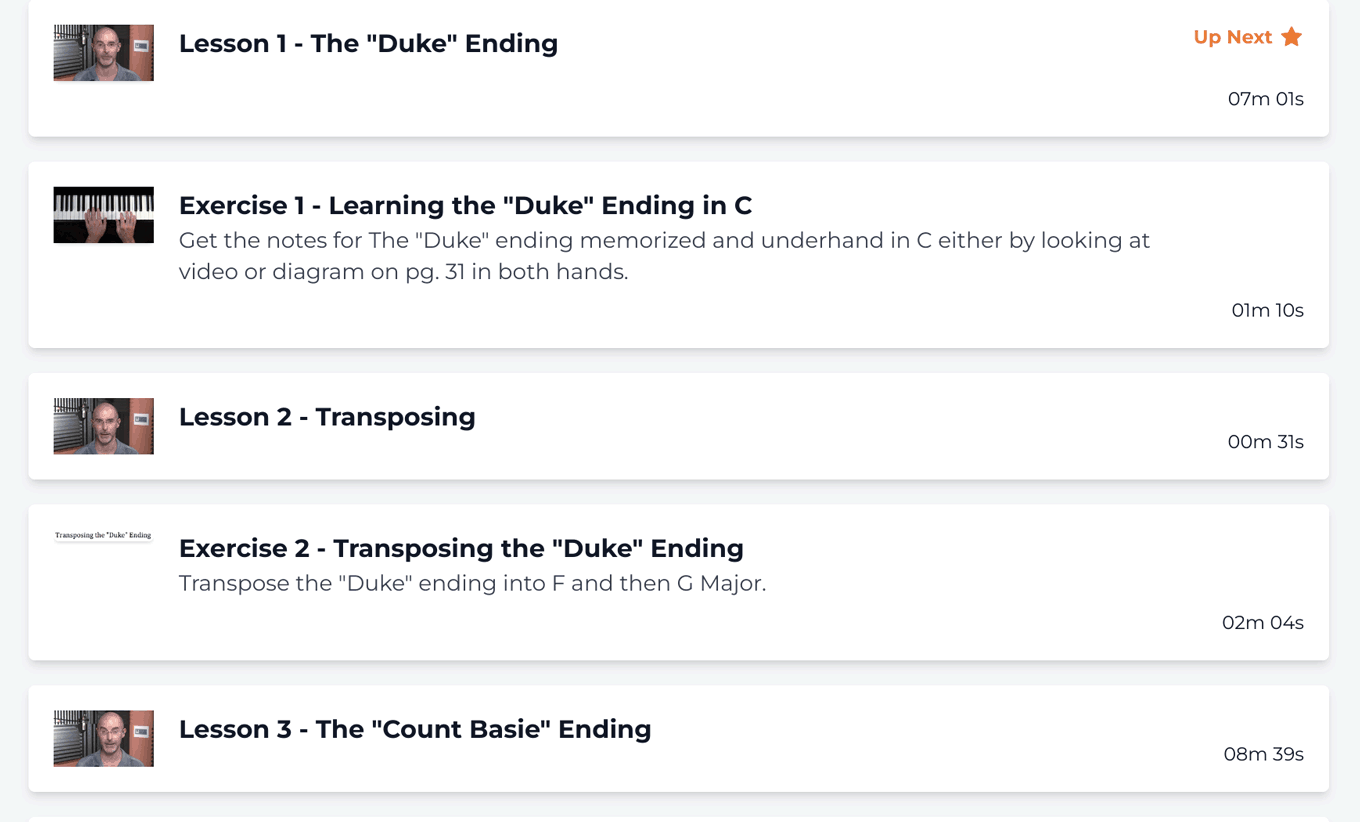Click the Up Next label
Screen dimensions: 1360x822
[x=1232, y=37]
